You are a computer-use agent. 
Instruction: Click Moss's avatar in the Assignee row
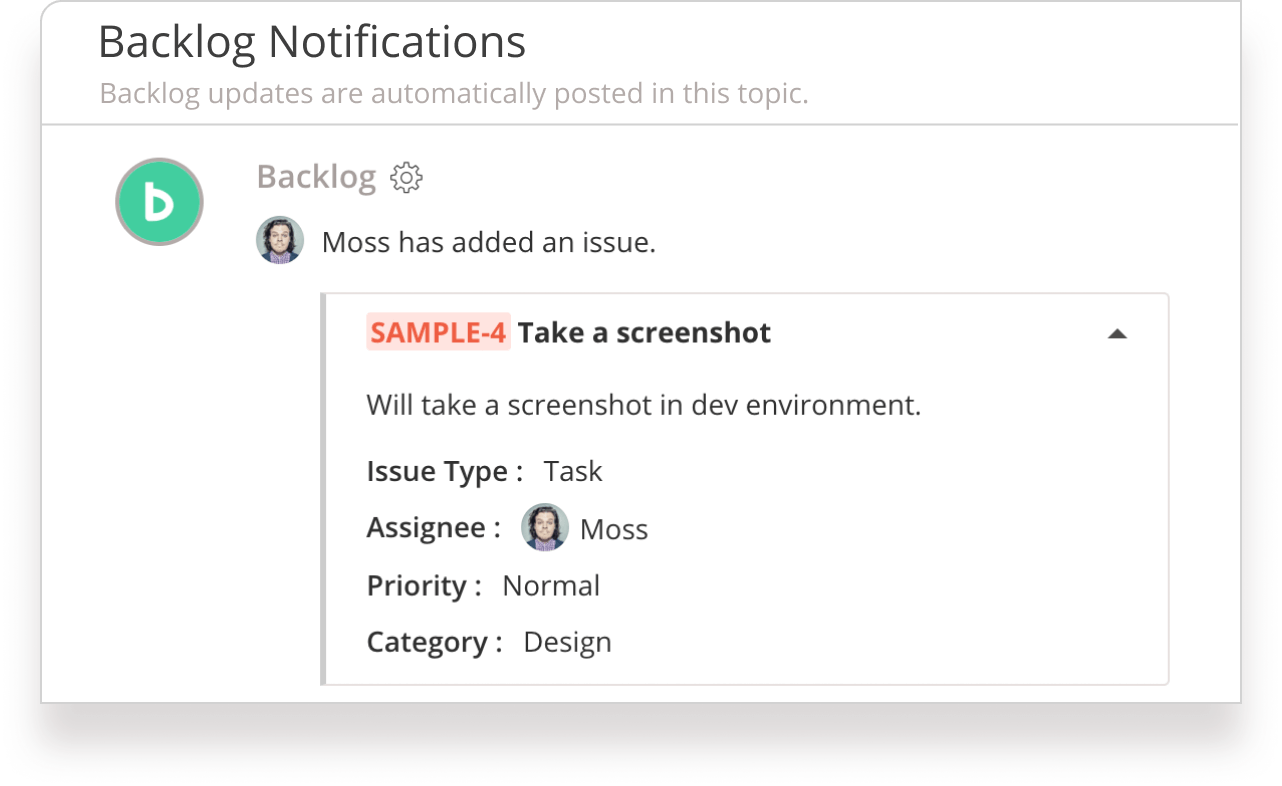[545, 527]
